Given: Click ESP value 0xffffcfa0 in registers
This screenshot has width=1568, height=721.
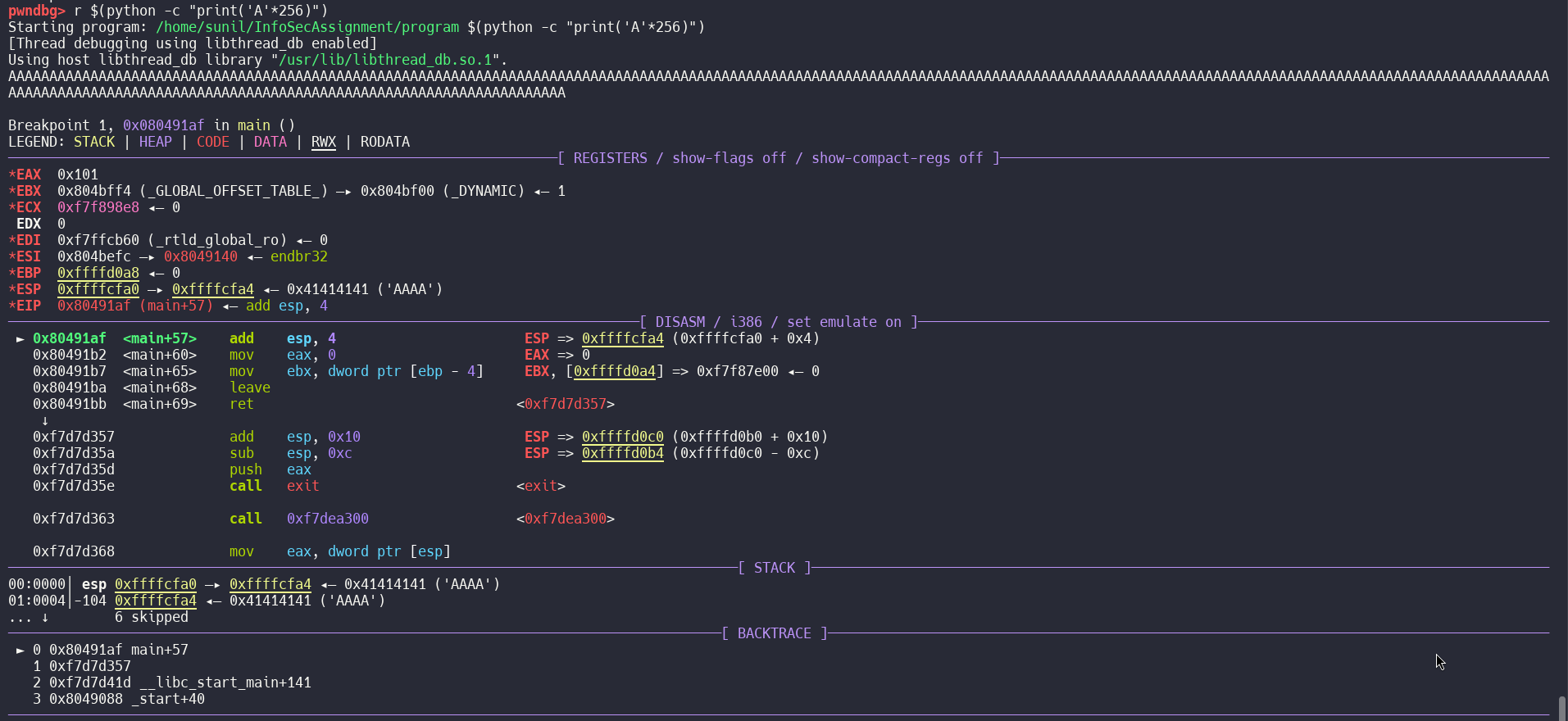Looking at the screenshot, I should click(98, 289).
